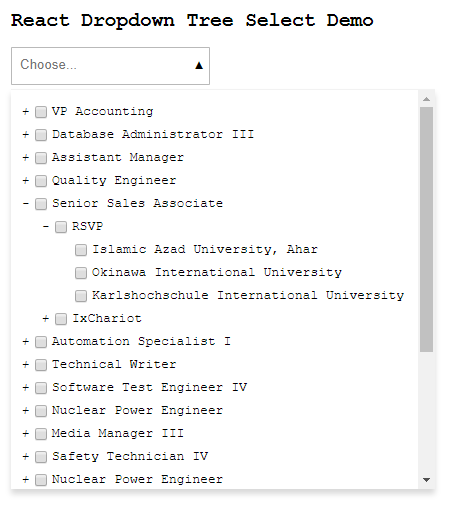Expand Database Administrator III node

26,135
